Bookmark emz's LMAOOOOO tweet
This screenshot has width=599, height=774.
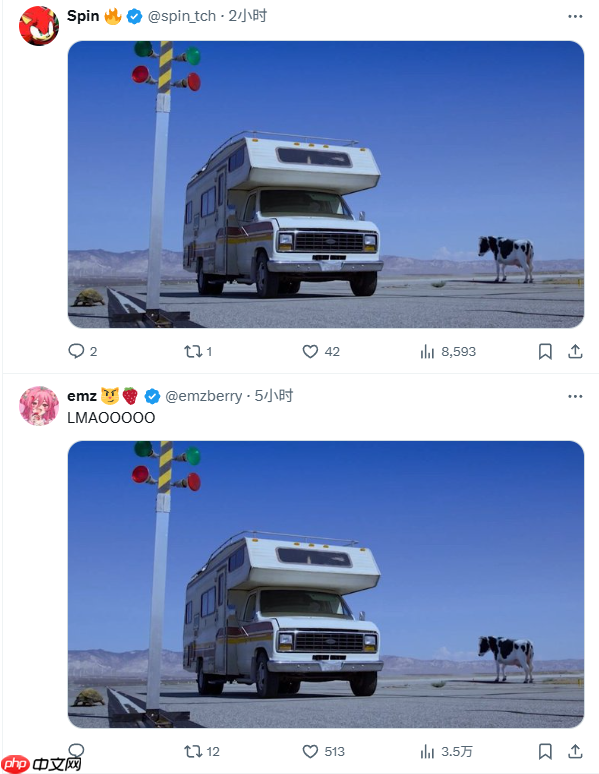545,751
